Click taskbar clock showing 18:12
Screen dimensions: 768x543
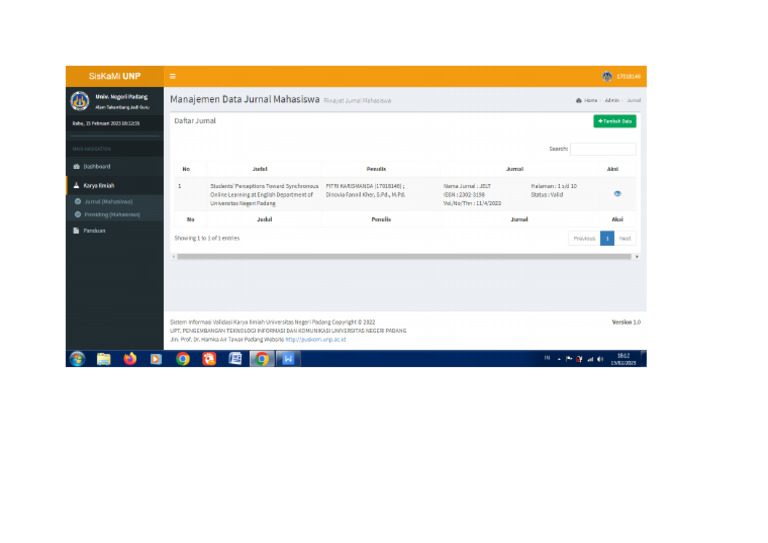[x=623, y=359]
